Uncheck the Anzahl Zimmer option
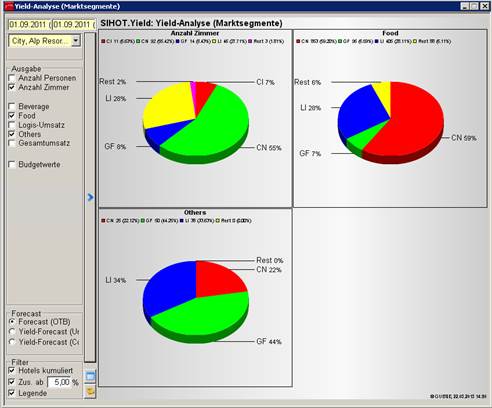The image size is (492, 408). [x=12, y=87]
